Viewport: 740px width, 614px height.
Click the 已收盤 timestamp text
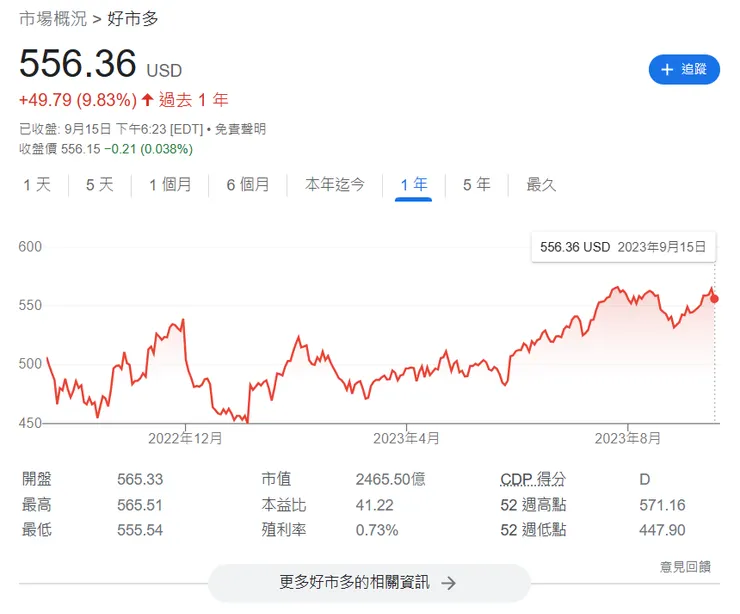111,129
